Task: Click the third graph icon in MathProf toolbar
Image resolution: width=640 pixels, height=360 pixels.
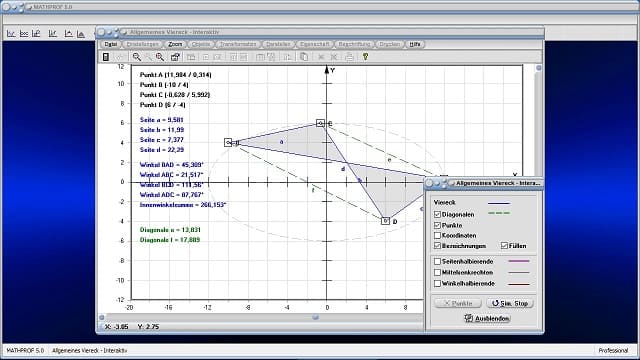Action: pos(36,34)
